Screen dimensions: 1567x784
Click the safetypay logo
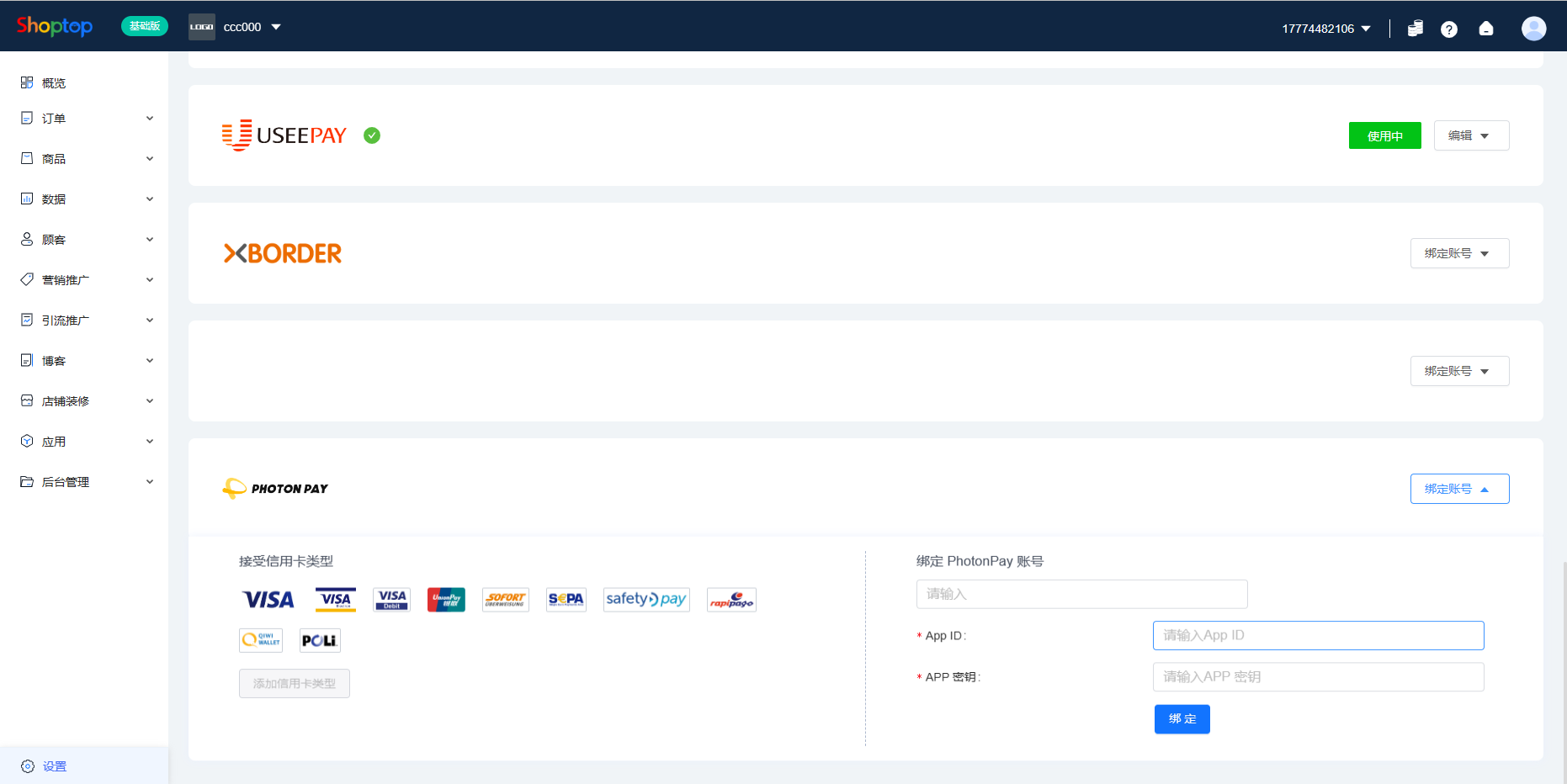646,600
